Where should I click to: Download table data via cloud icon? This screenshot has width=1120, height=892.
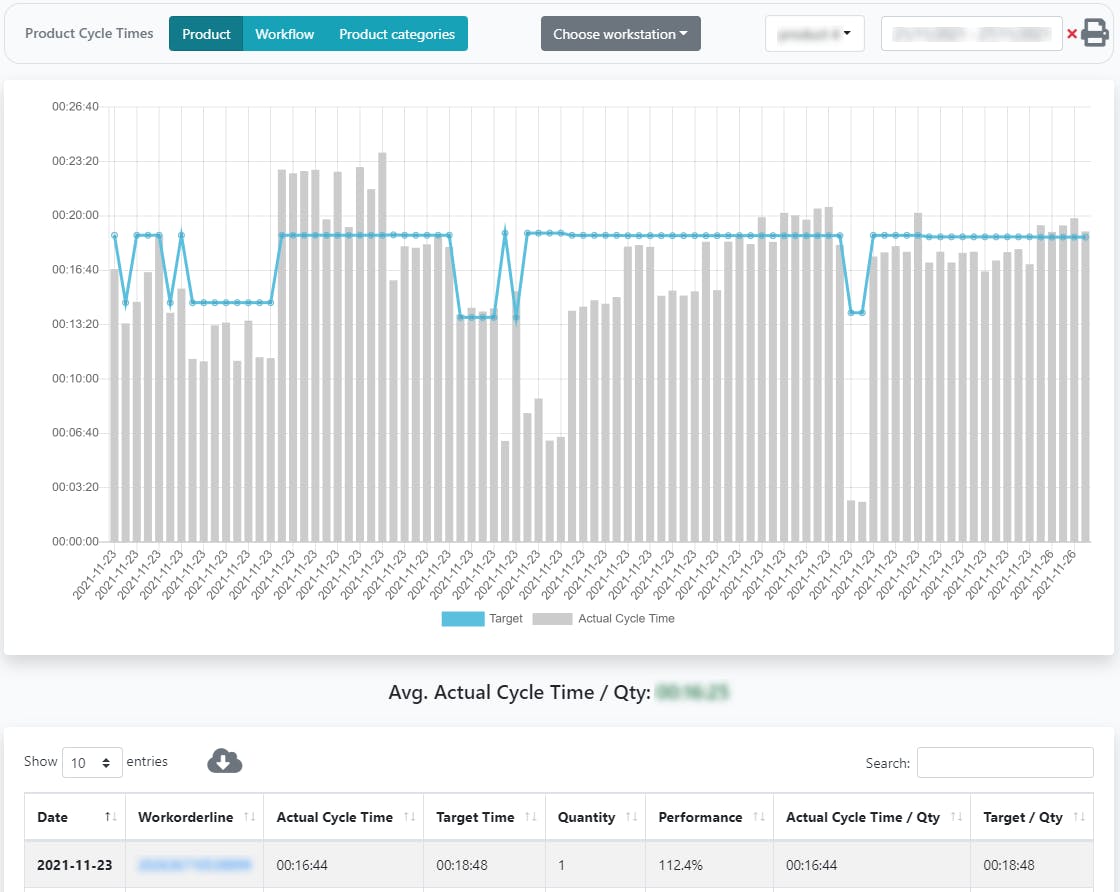(224, 761)
